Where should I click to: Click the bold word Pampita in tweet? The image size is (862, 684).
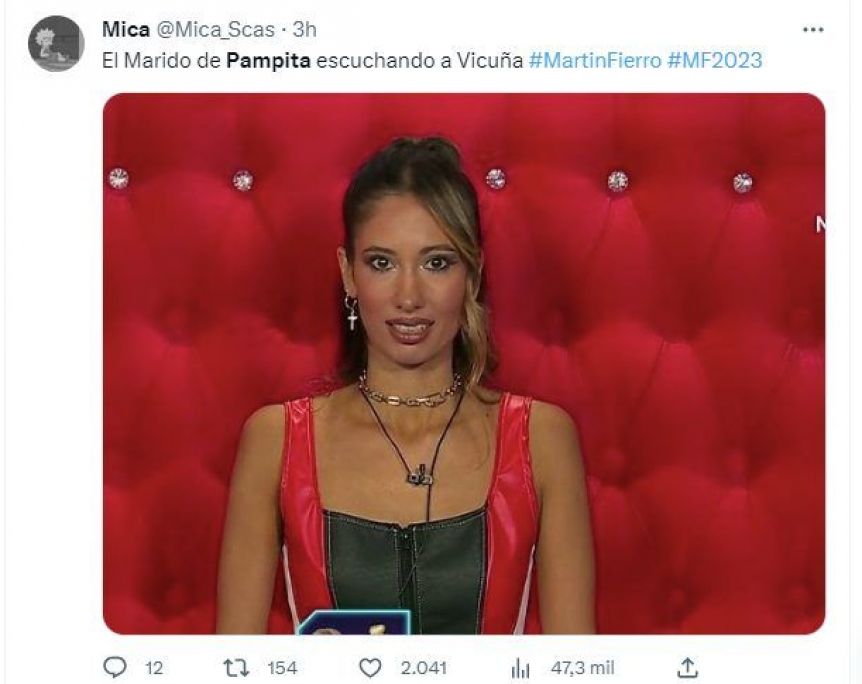268,60
